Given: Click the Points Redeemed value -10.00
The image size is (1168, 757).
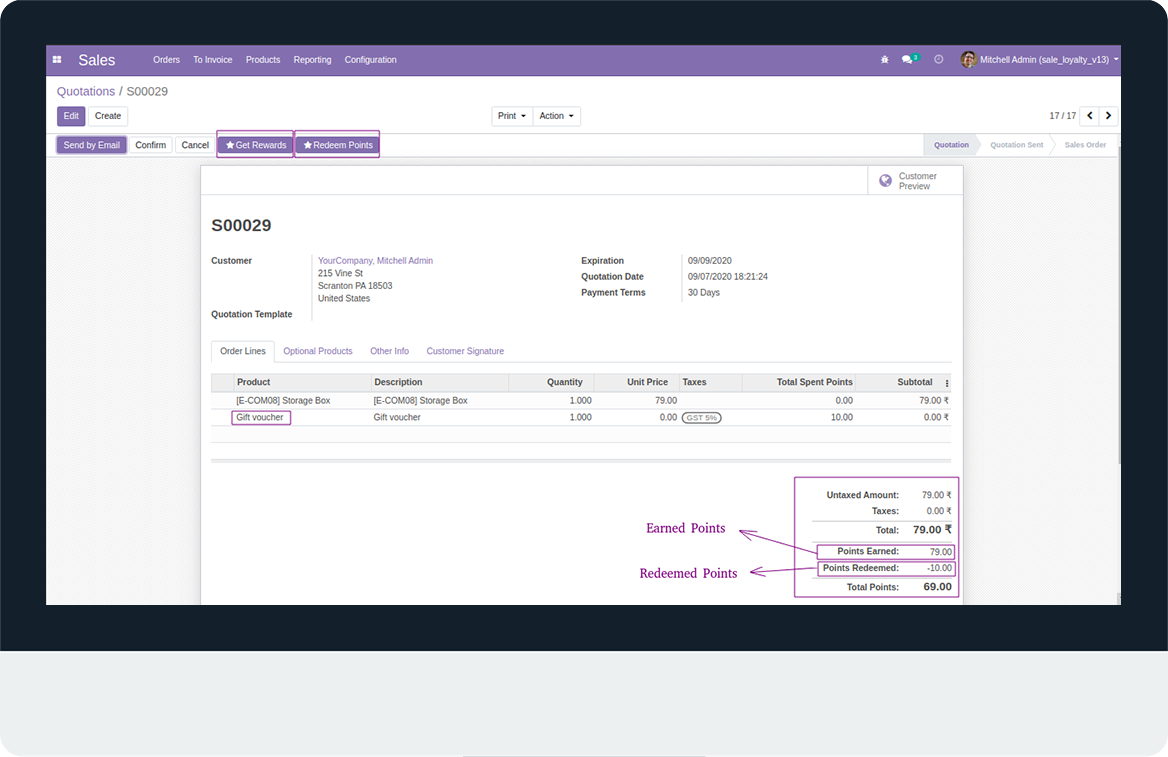Looking at the screenshot, I should (x=939, y=568).
